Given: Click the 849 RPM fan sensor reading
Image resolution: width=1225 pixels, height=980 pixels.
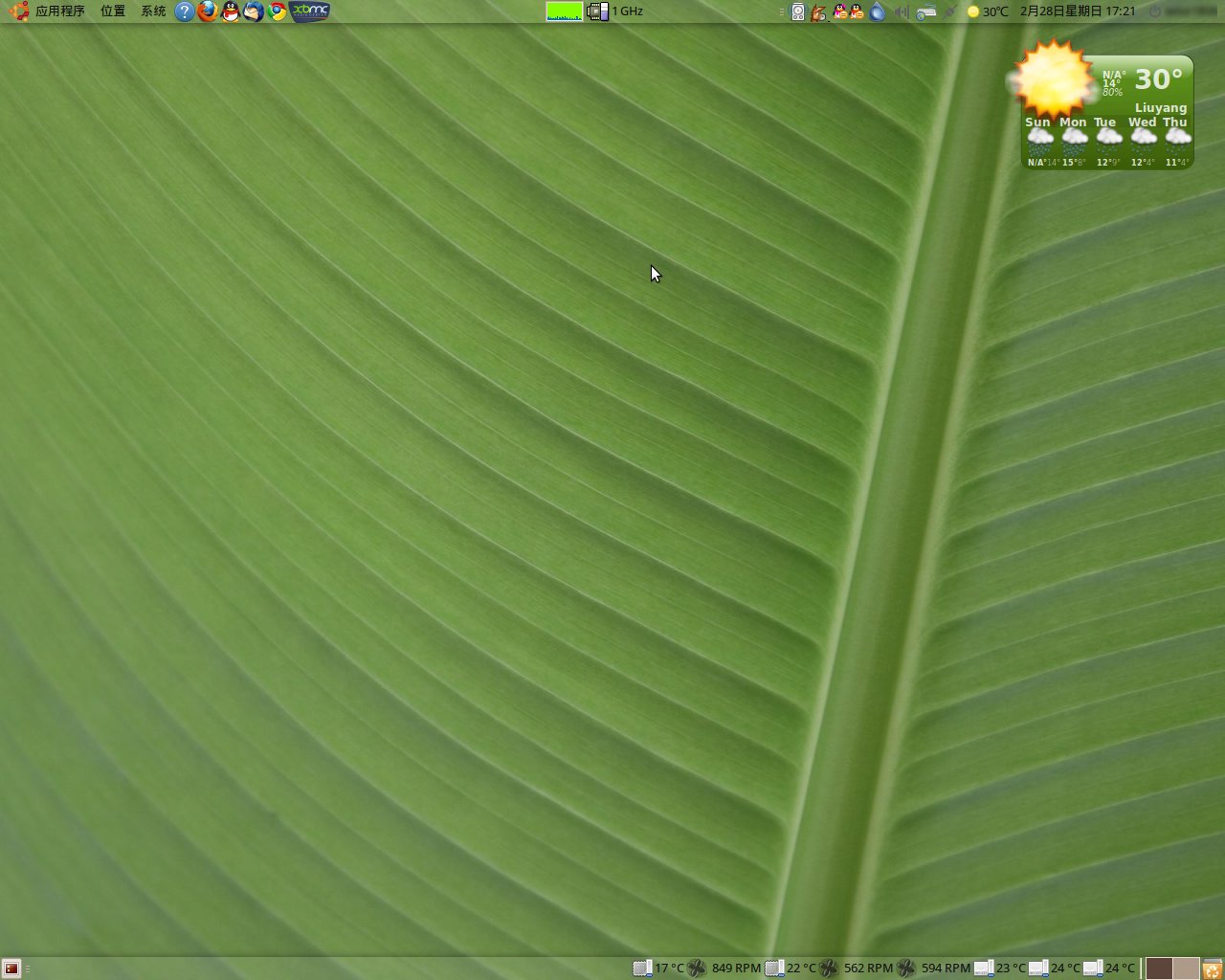Looking at the screenshot, I should tap(736, 969).
